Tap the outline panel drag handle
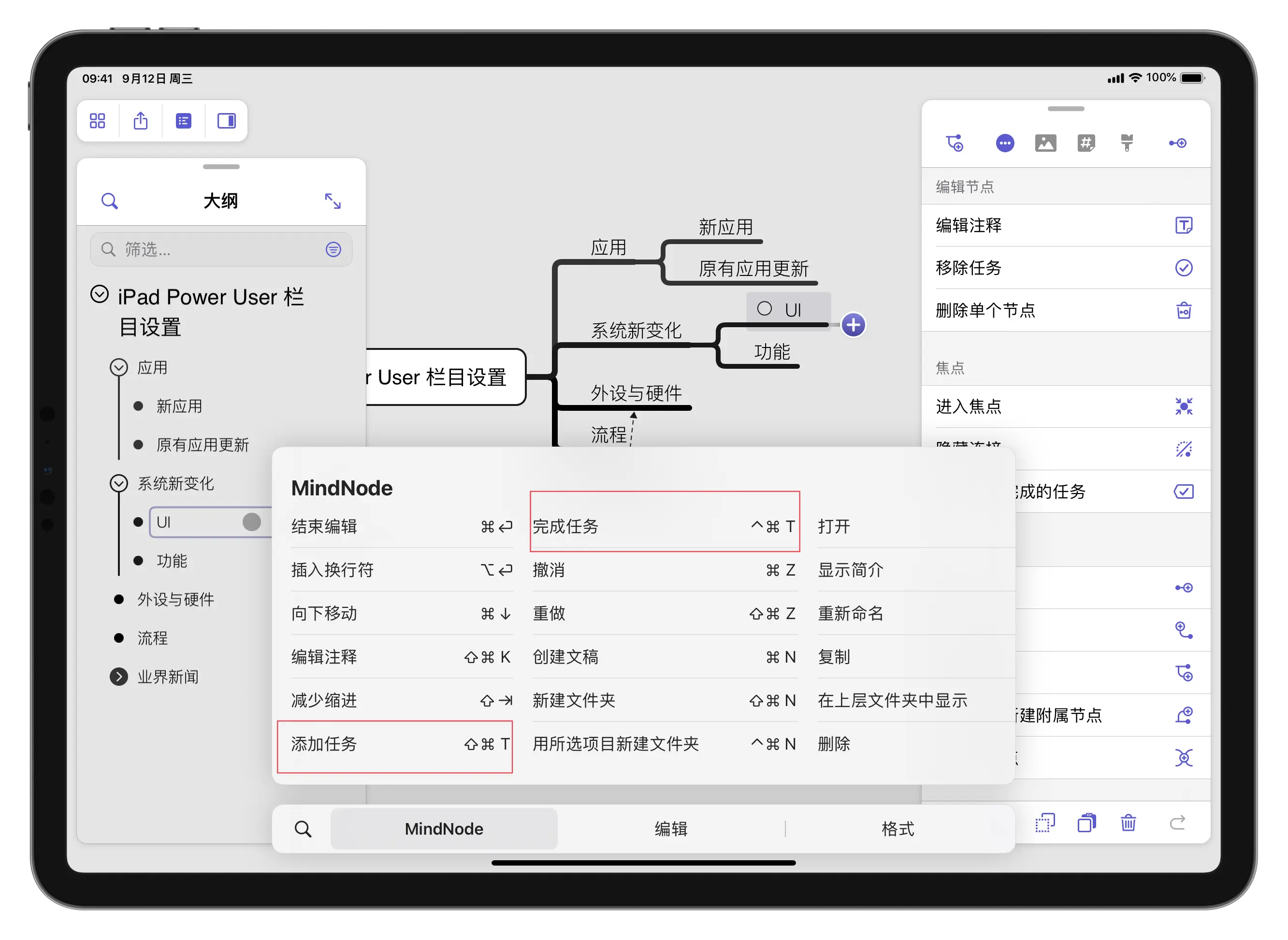1288x940 pixels. [x=221, y=167]
